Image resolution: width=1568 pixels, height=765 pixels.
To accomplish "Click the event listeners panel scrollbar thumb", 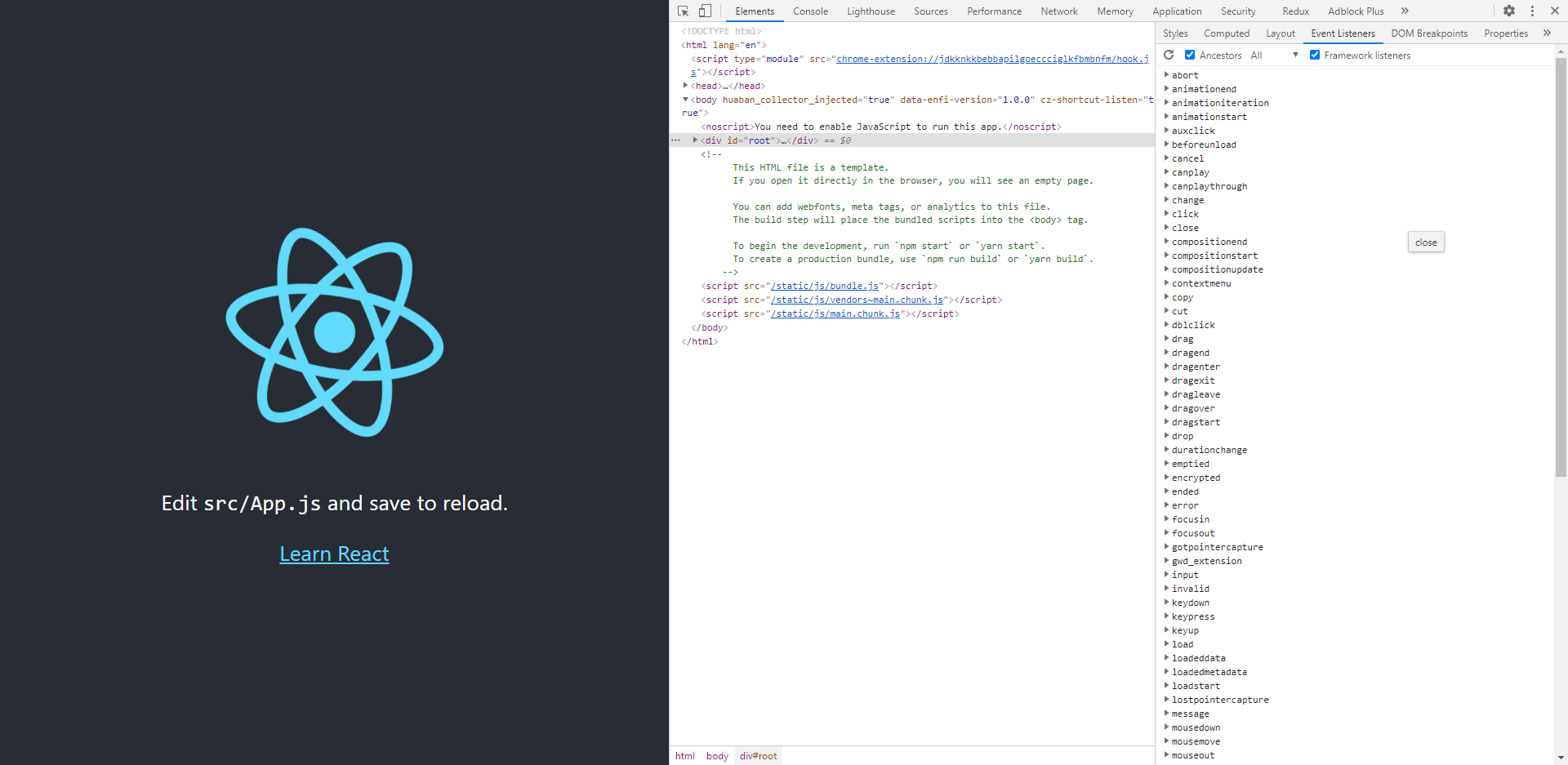I will point(1561,265).
